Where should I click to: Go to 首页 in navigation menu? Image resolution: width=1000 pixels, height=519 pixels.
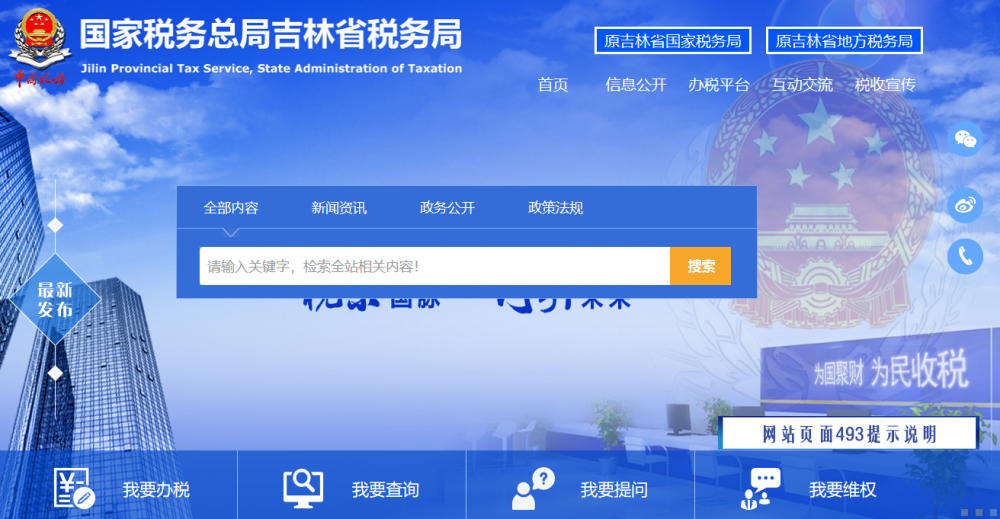coord(552,85)
